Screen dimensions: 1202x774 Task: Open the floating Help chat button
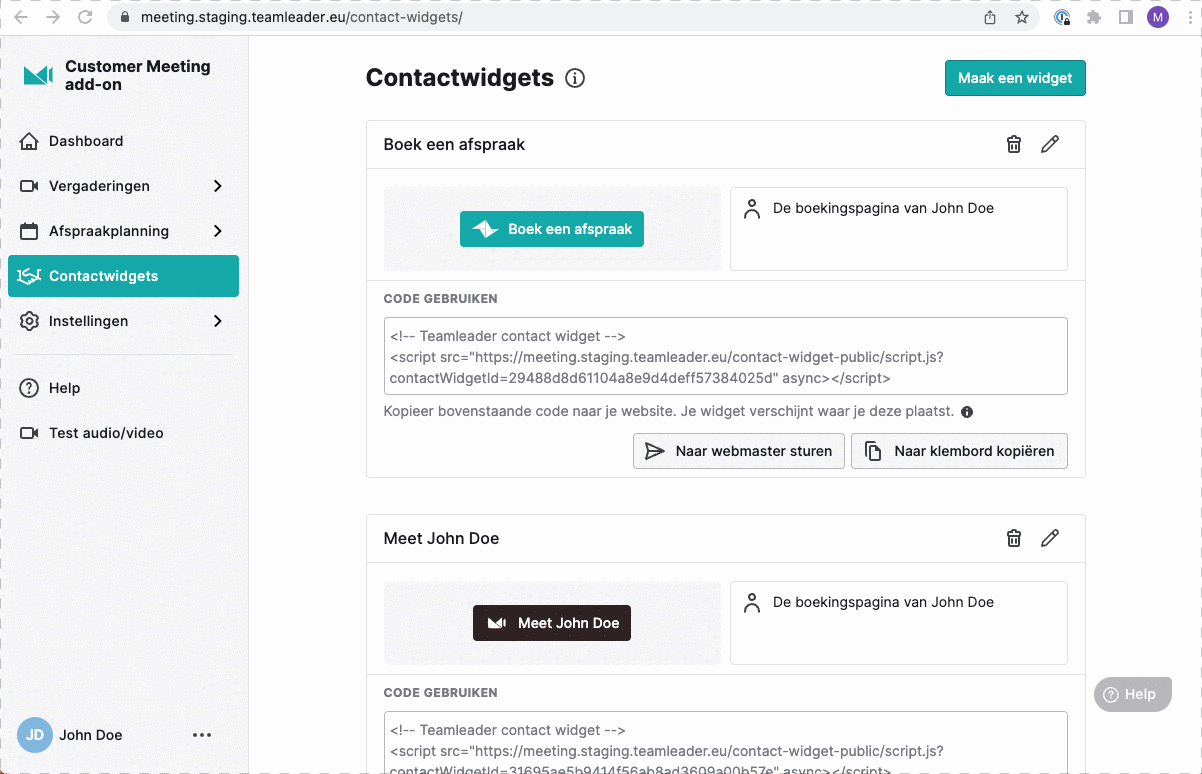(x=1132, y=694)
